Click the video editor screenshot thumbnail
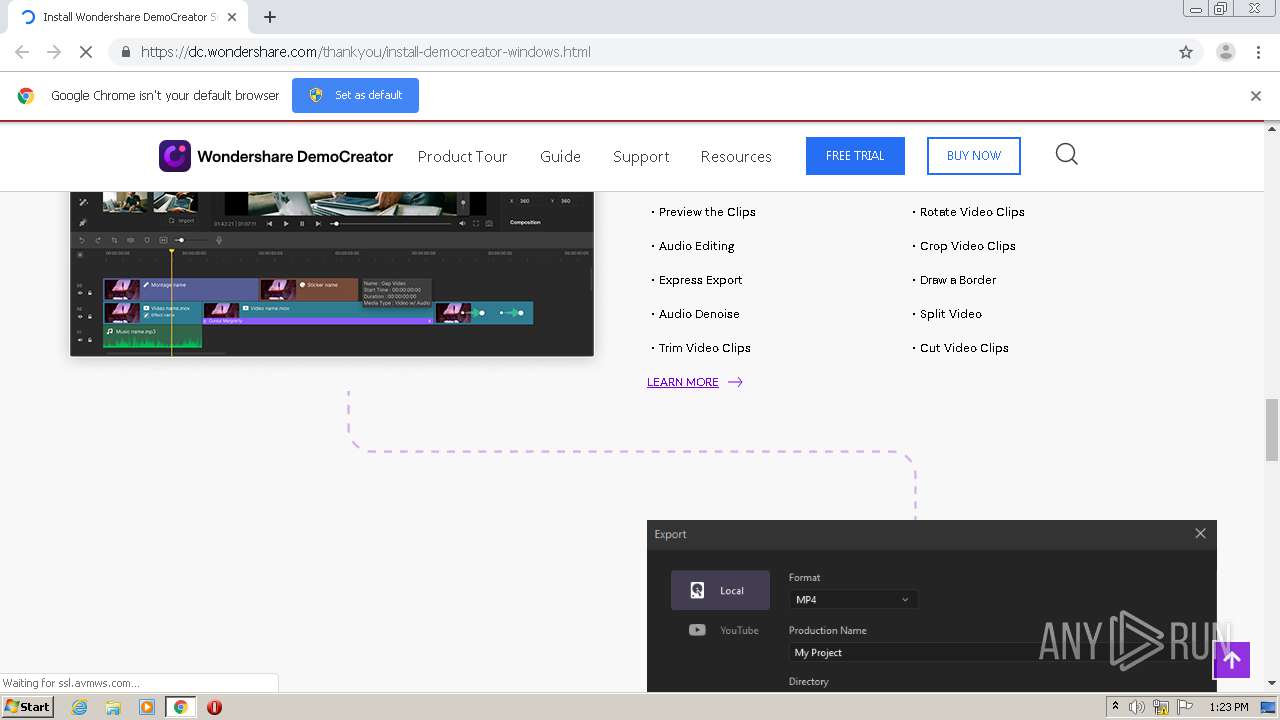Screen dimensions: 1280x720 click(x=332, y=273)
